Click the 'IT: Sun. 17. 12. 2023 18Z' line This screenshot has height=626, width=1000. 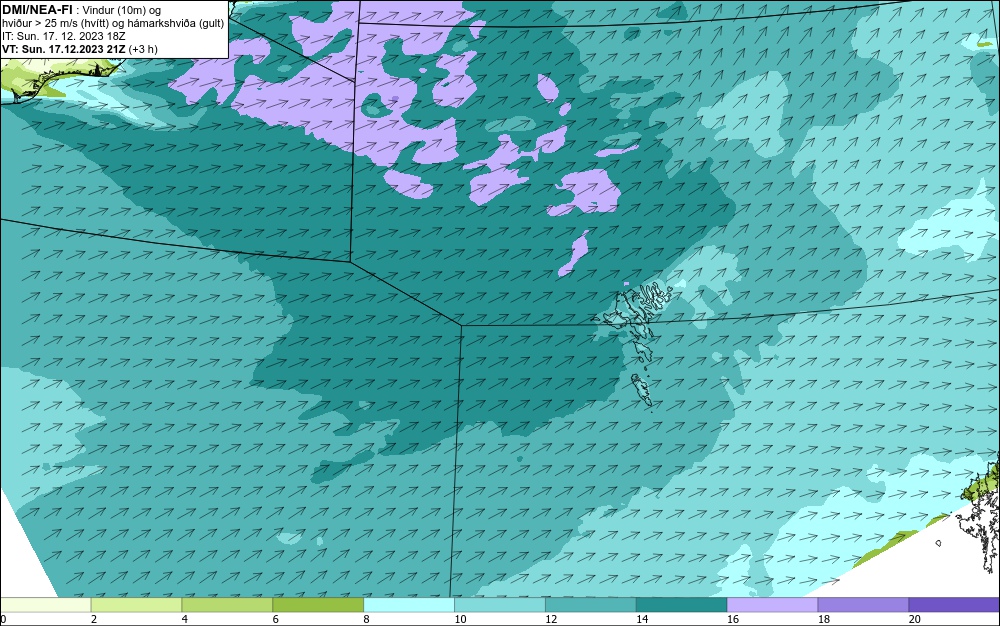[64, 36]
